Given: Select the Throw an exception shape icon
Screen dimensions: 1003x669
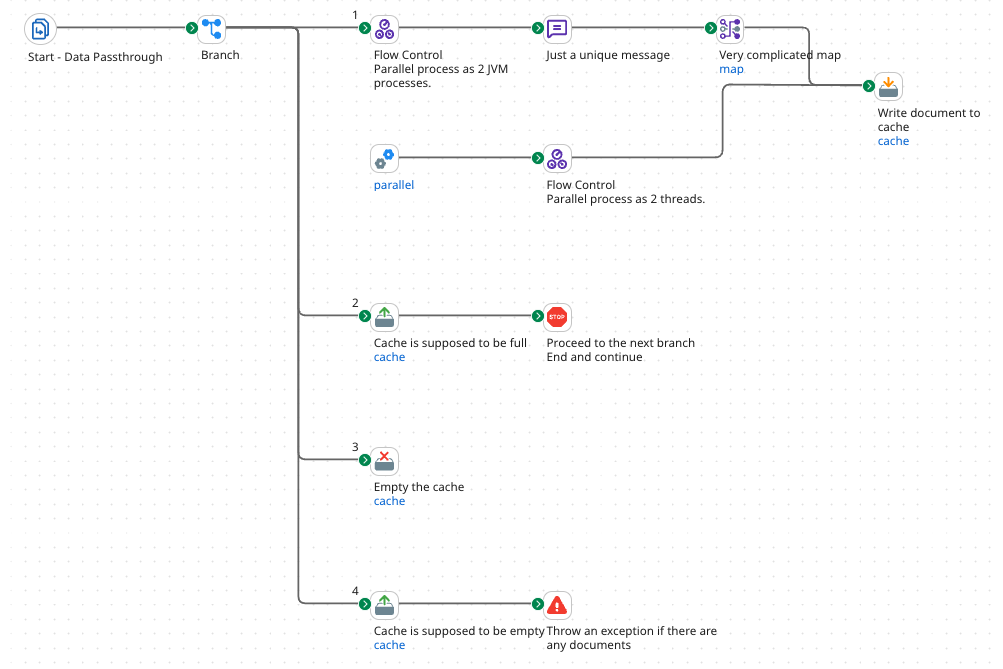Looking at the screenshot, I should 558,605.
